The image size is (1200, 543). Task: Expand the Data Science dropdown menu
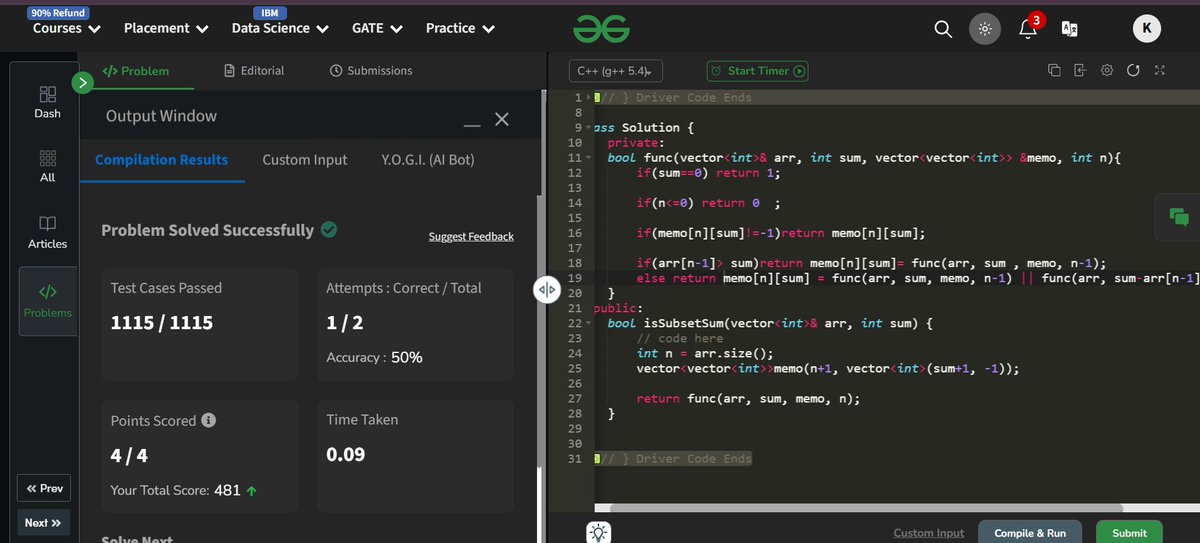coord(280,28)
